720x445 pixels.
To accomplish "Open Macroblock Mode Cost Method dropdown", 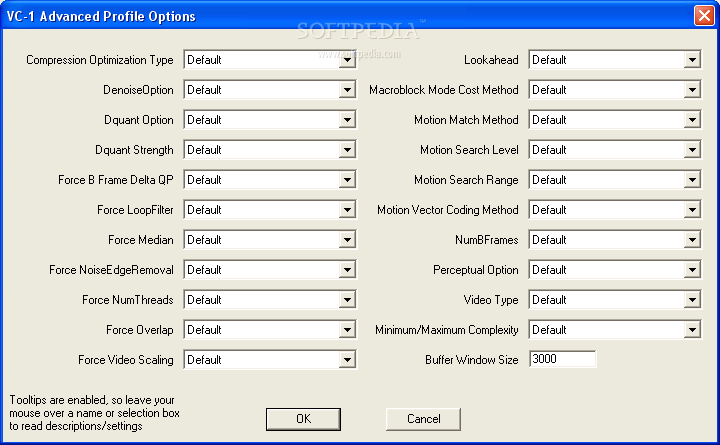I will 614,90.
